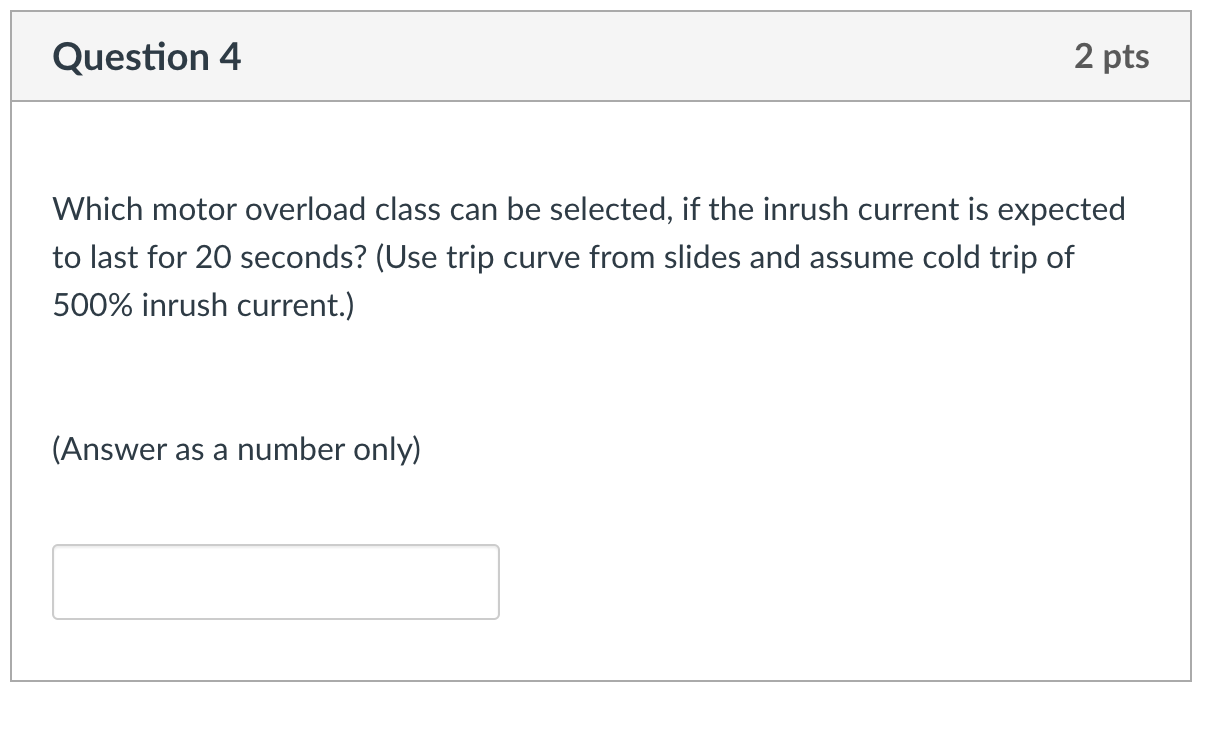Click the Question 4 header
Viewport: 1214px width, 734px height.
pos(146,56)
